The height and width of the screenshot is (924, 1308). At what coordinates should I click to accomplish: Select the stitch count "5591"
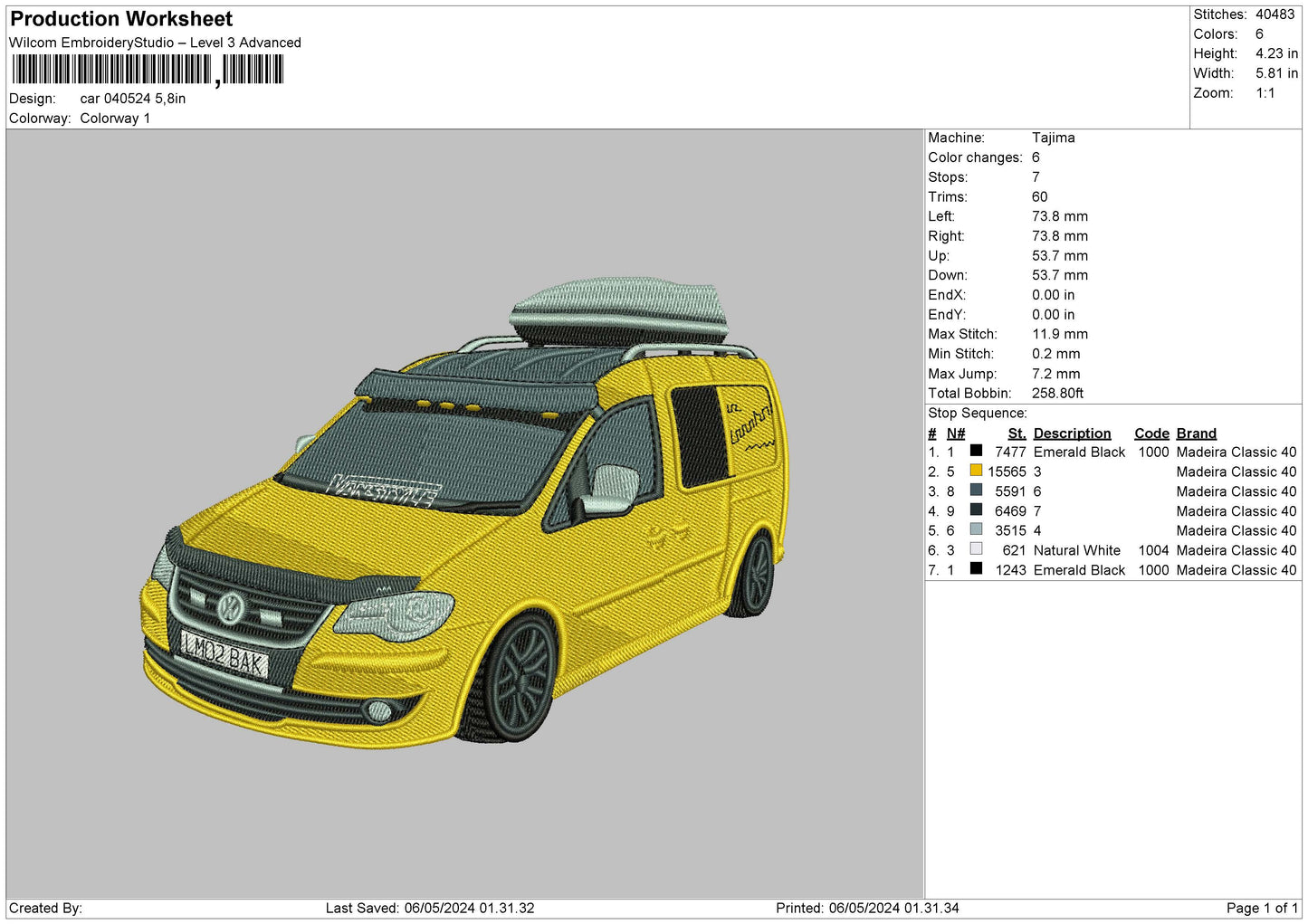tap(1010, 492)
